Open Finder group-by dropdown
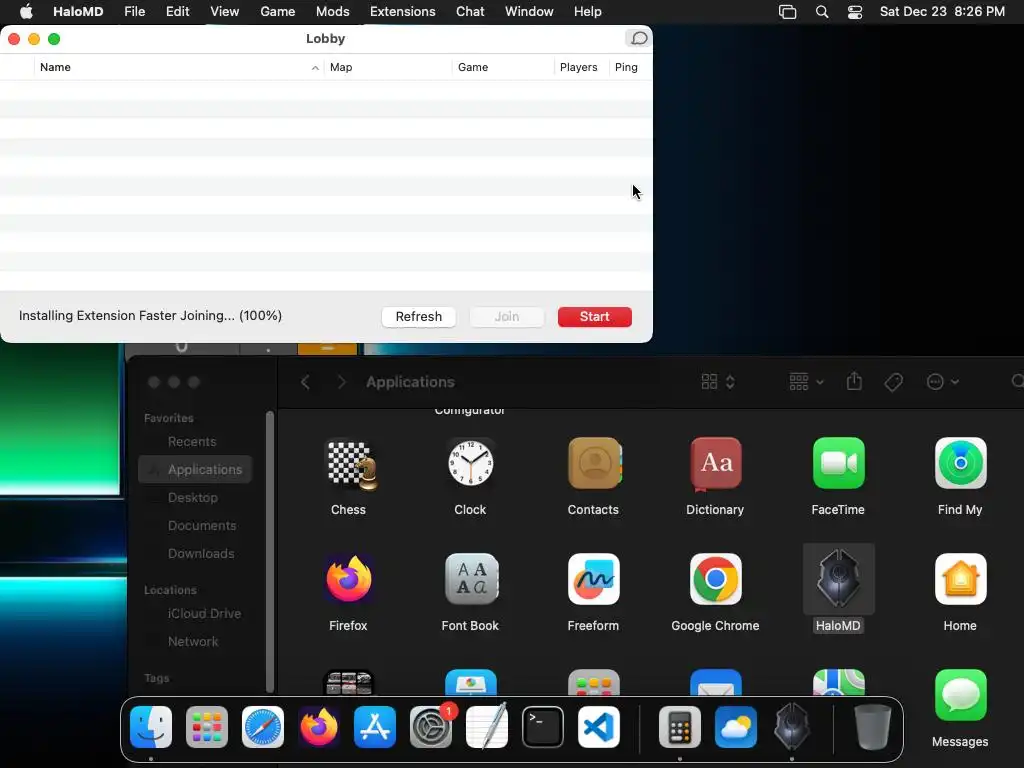Screen dimensions: 1024x768 807,382
